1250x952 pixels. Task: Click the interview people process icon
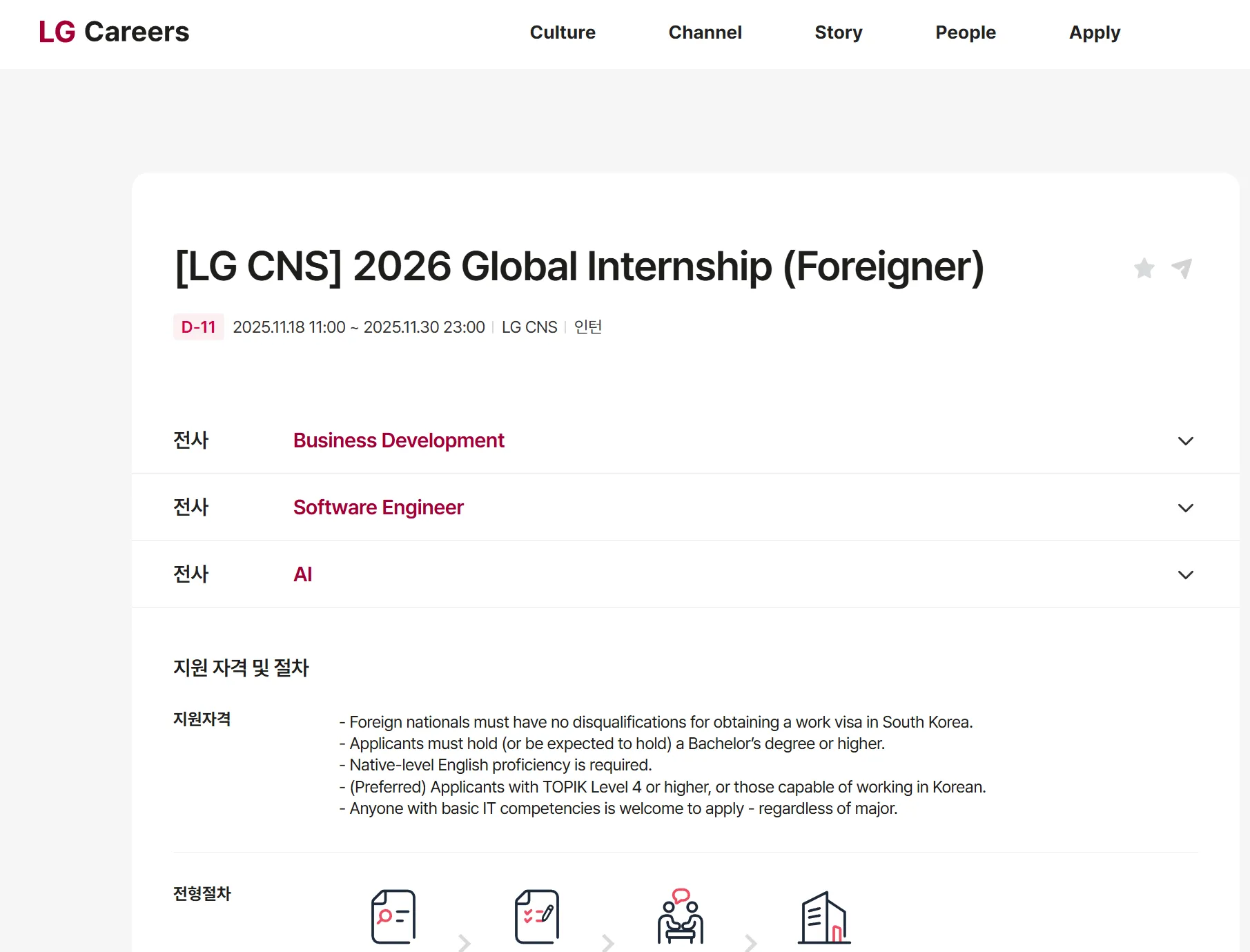681,916
